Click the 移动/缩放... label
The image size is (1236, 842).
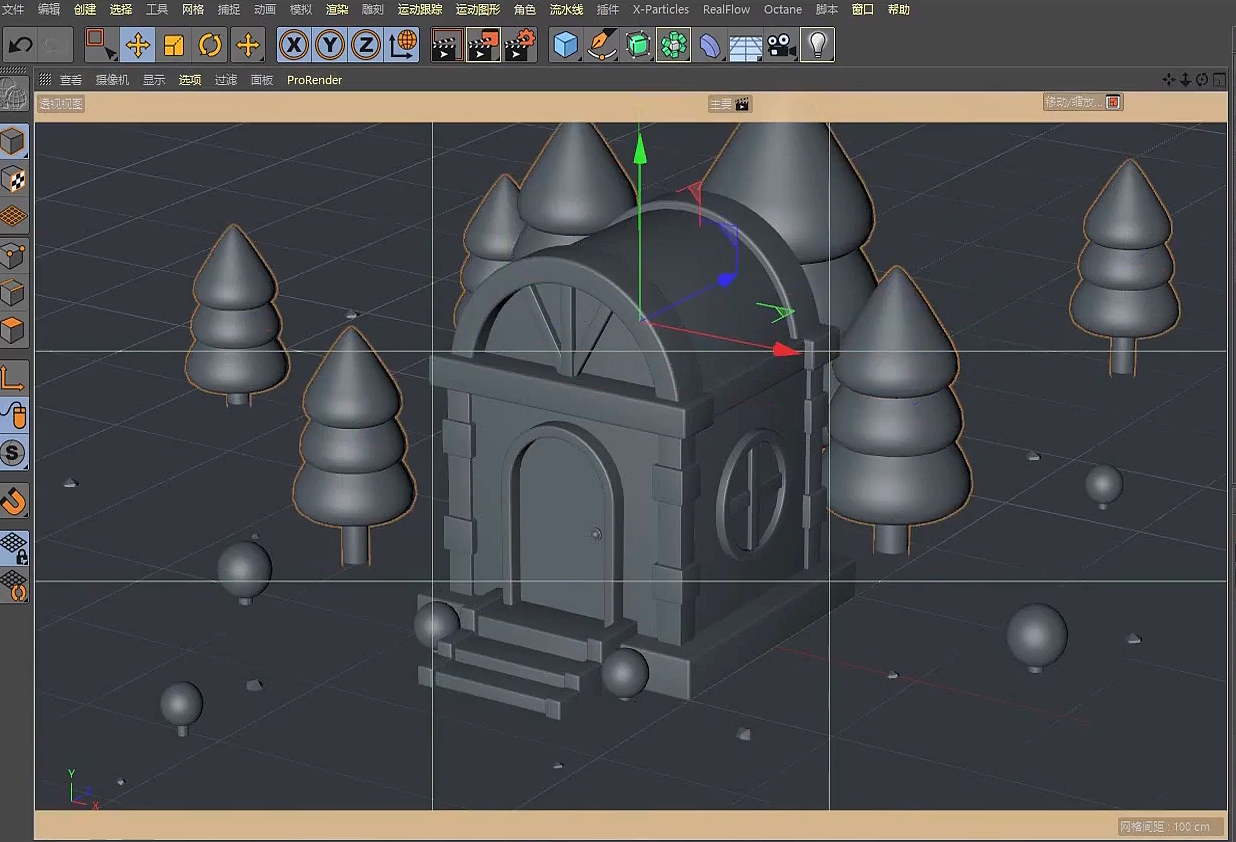click(x=1073, y=102)
